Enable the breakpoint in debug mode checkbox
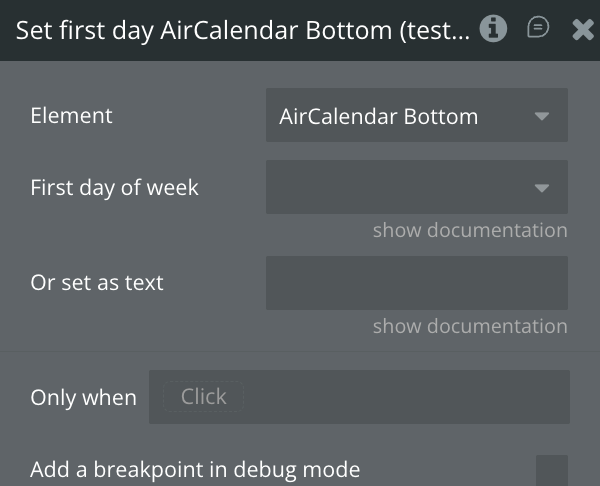 tap(551, 471)
